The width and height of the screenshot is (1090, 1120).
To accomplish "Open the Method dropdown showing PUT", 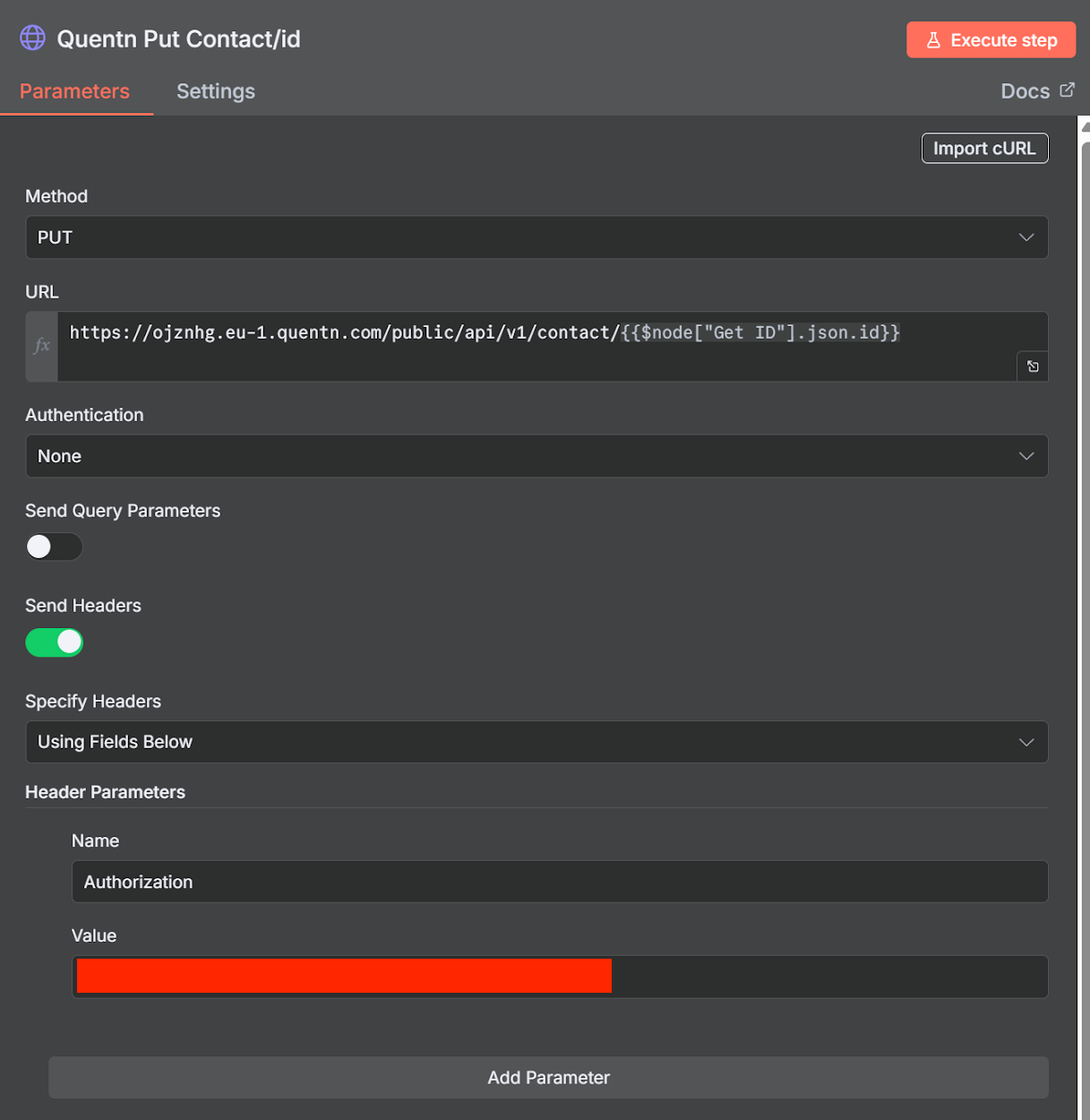I will [536, 237].
